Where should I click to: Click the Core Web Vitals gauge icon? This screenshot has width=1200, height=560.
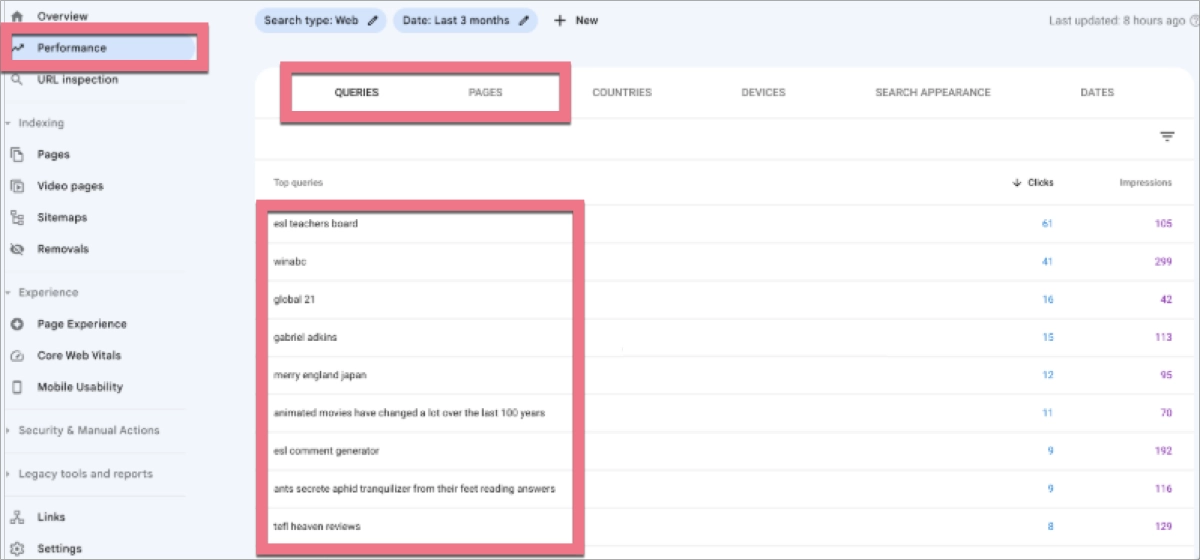pyautogui.click(x=16, y=355)
